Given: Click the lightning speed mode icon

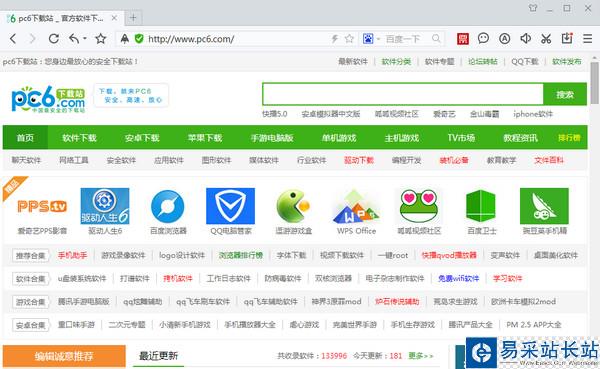Looking at the screenshot, I should click(335, 39).
